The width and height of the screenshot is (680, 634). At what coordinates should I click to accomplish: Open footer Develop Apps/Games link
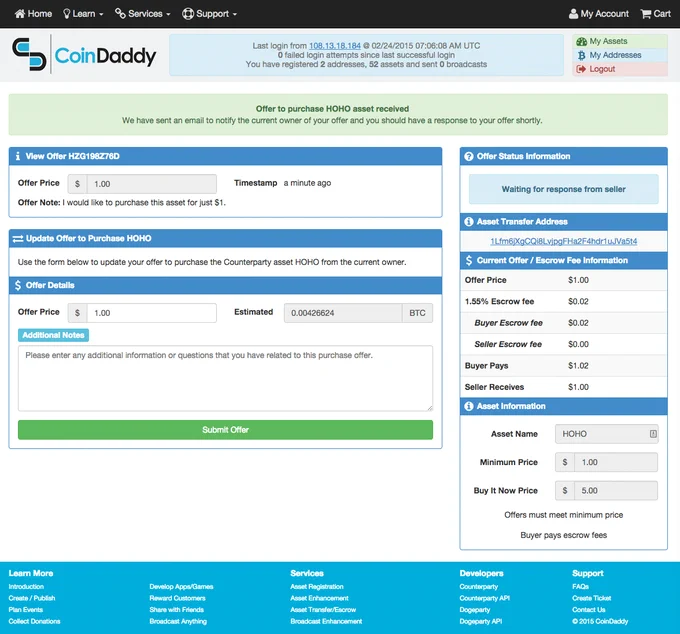[181, 587]
